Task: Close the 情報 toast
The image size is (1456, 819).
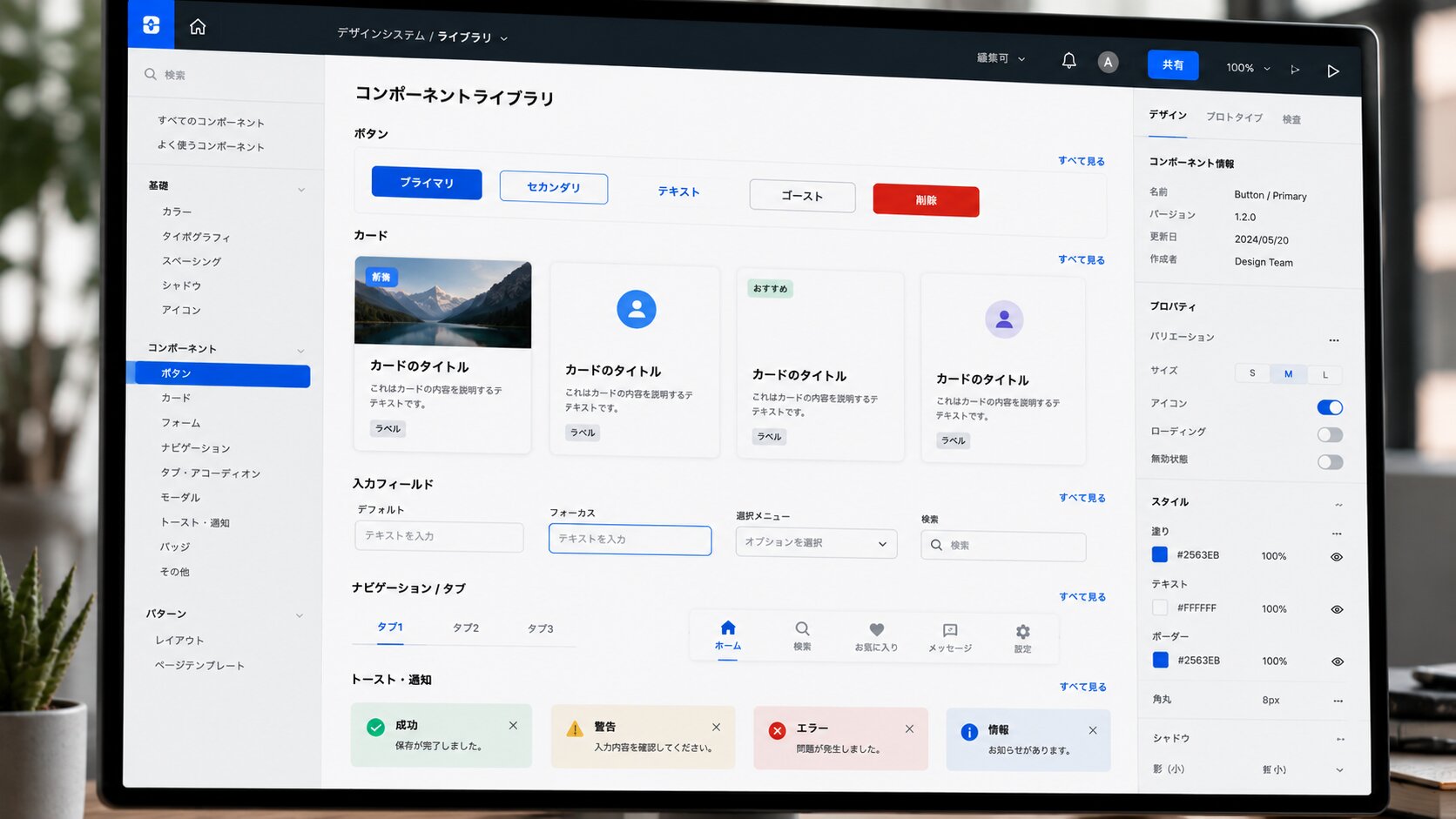Action: point(1093,730)
